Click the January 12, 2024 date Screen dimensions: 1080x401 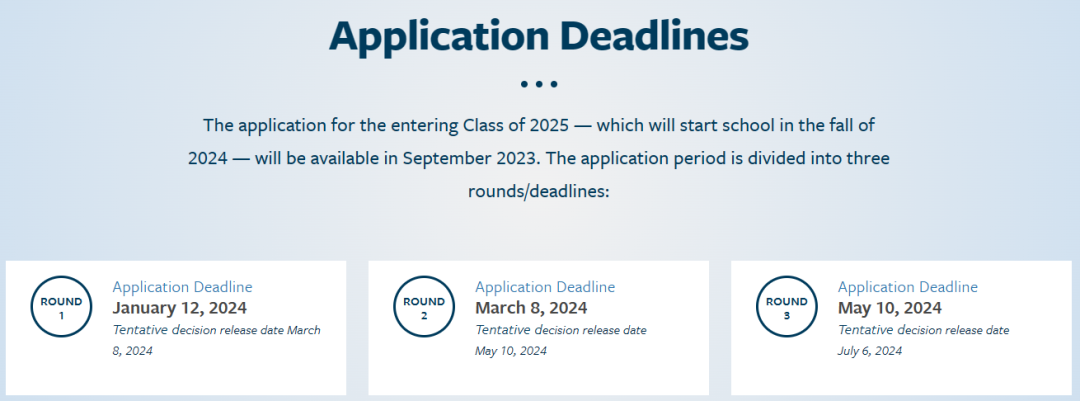pyautogui.click(x=180, y=307)
